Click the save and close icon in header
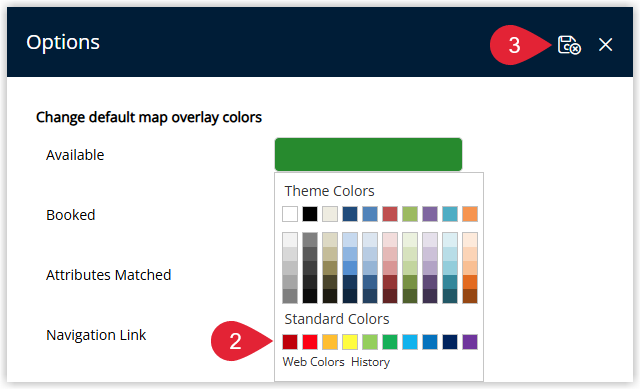 (x=569, y=45)
